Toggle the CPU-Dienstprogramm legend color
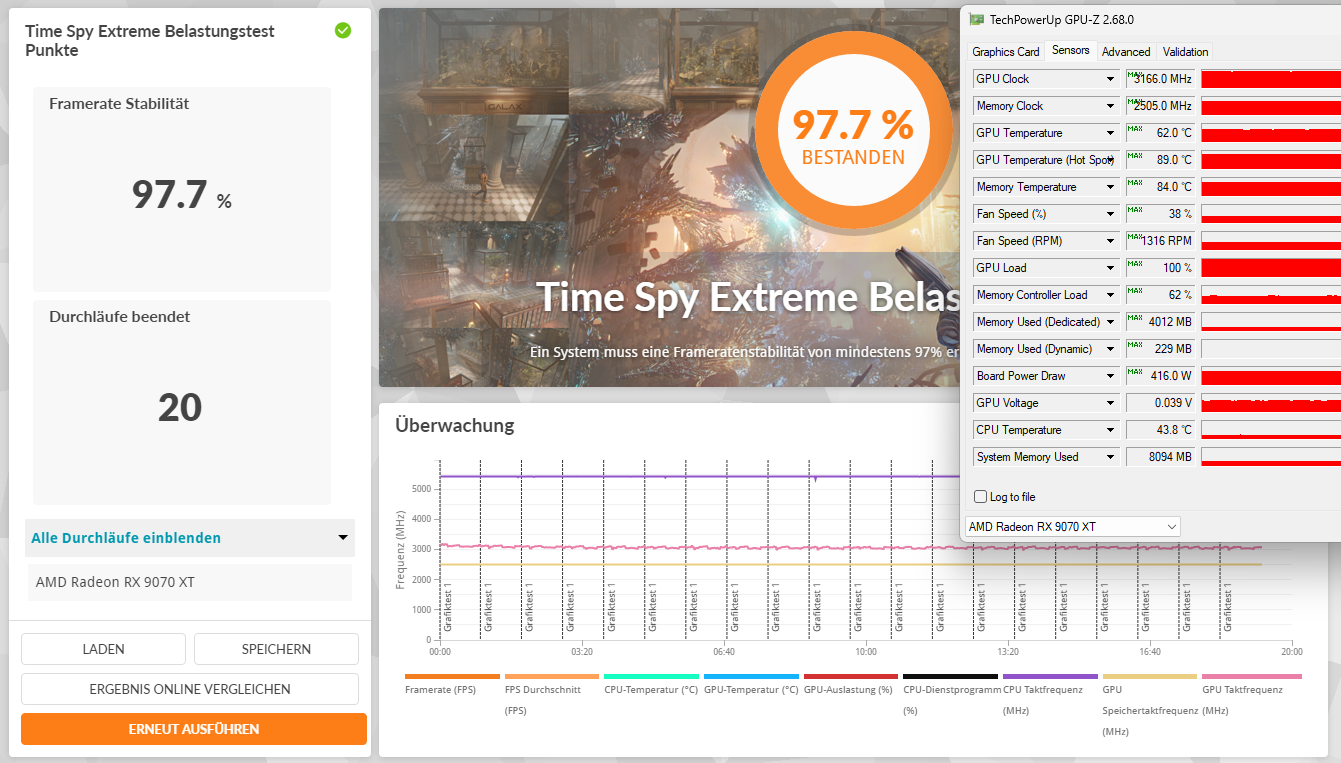 pyautogui.click(x=950, y=677)
